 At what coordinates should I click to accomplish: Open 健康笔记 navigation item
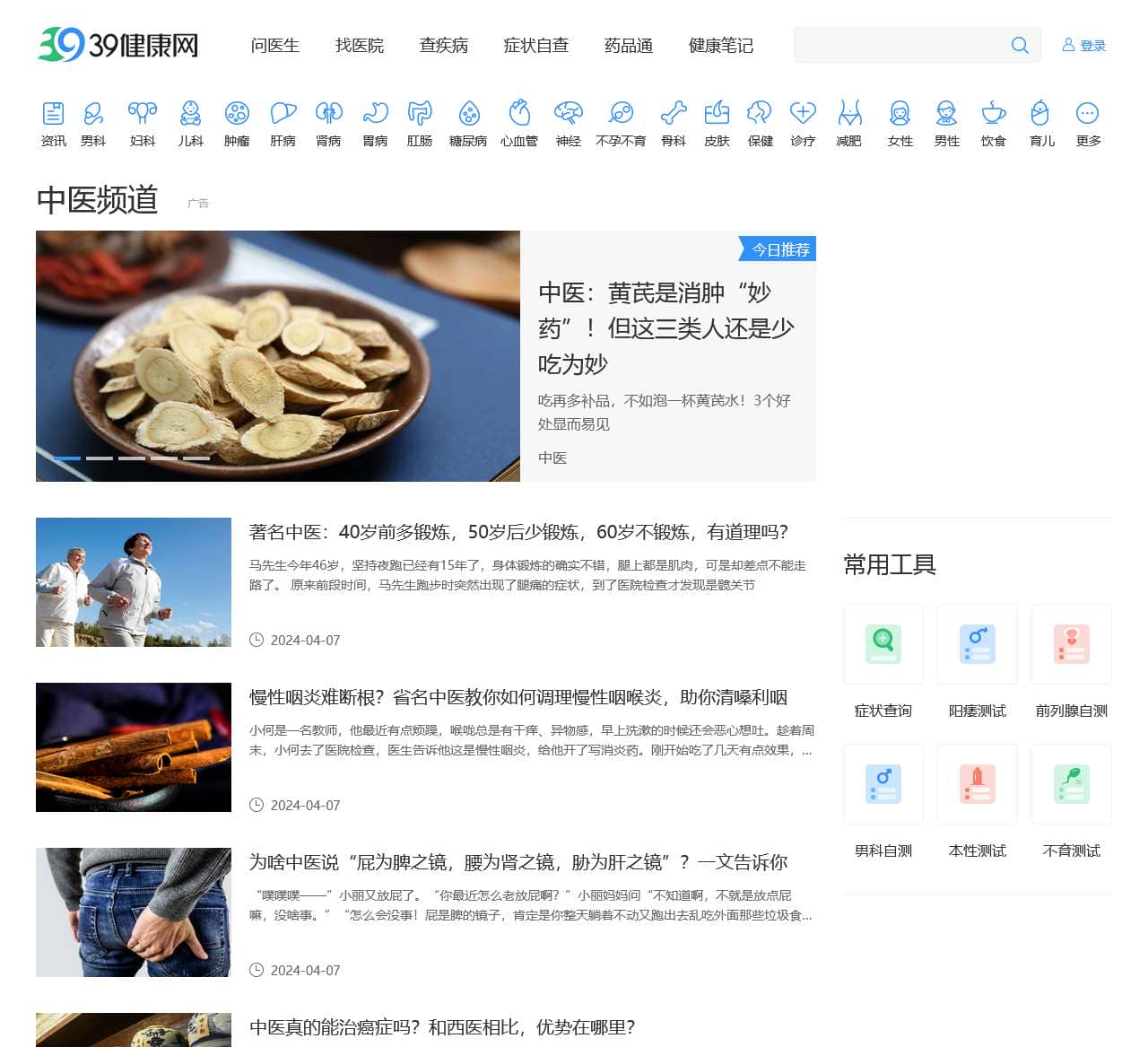point(721,46)
